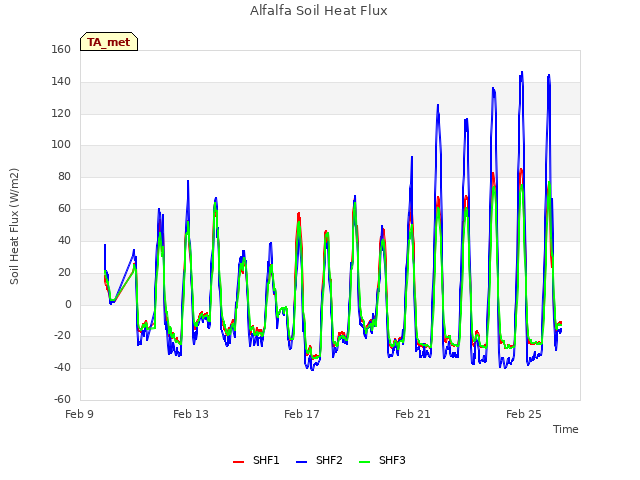Screen dimensions: 640x480
Task: Click the 120 y-axis tick label
Action: point(61,113)
